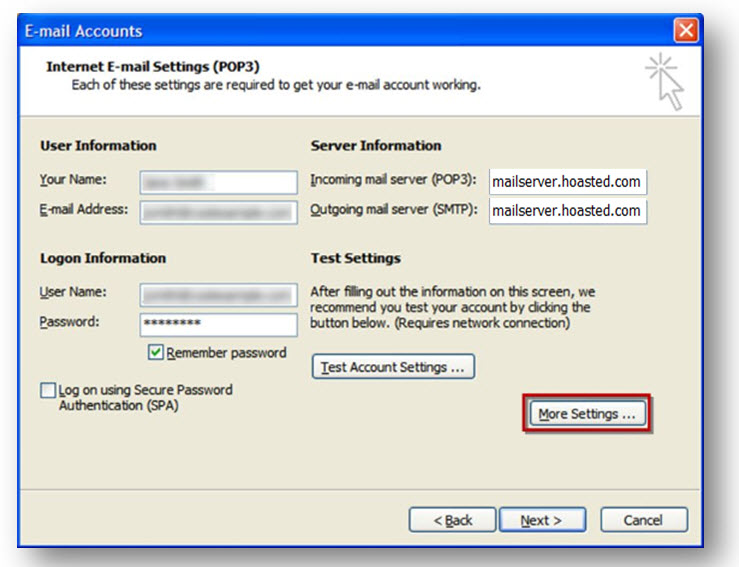
Task: Click the 'Each of these settings are required' text
Action: [276, 85]
